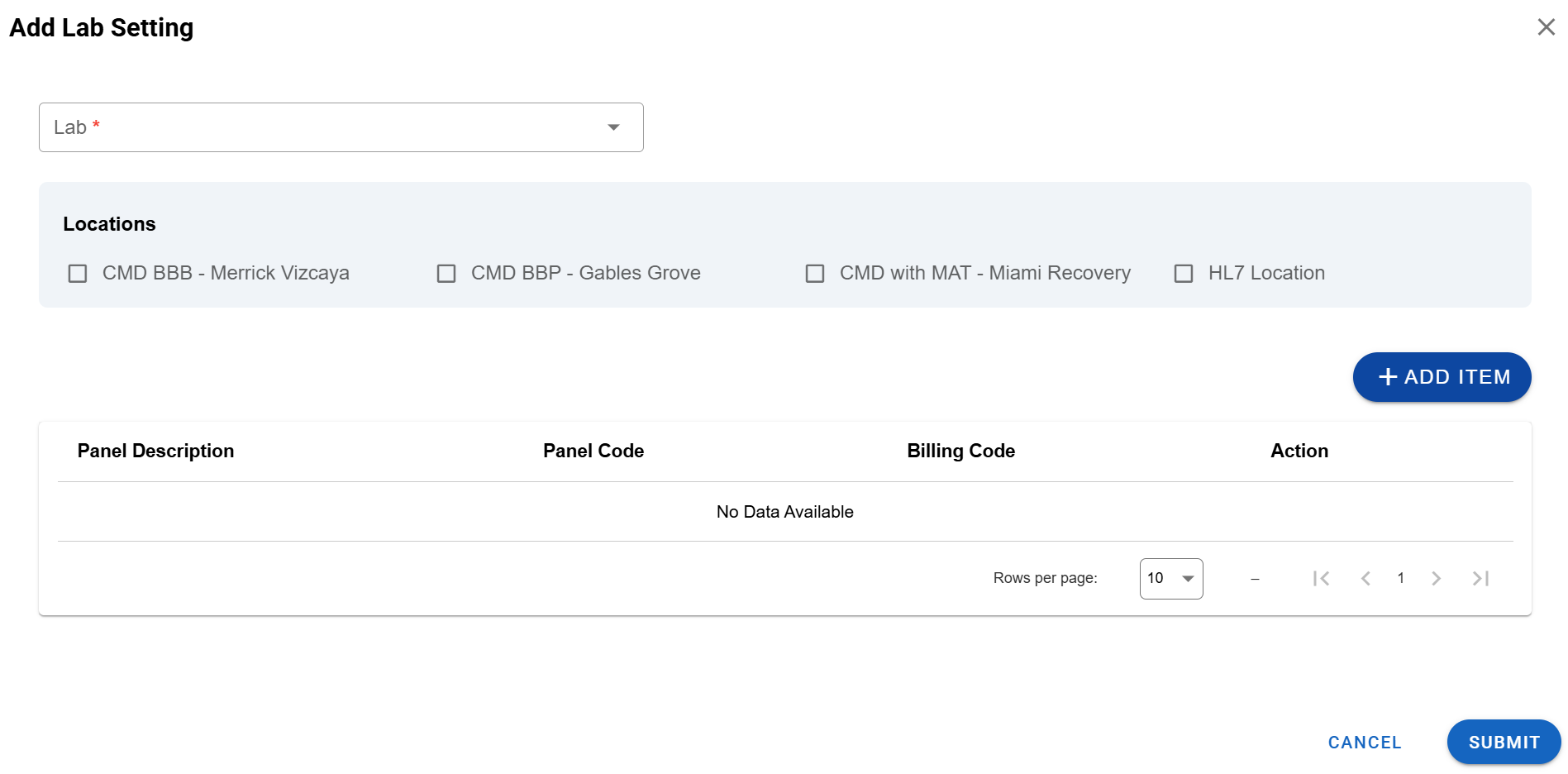Viewport: 1568px width, 774px height.
Task: Click the Billing Code column header
Action: tap(960, 451)
